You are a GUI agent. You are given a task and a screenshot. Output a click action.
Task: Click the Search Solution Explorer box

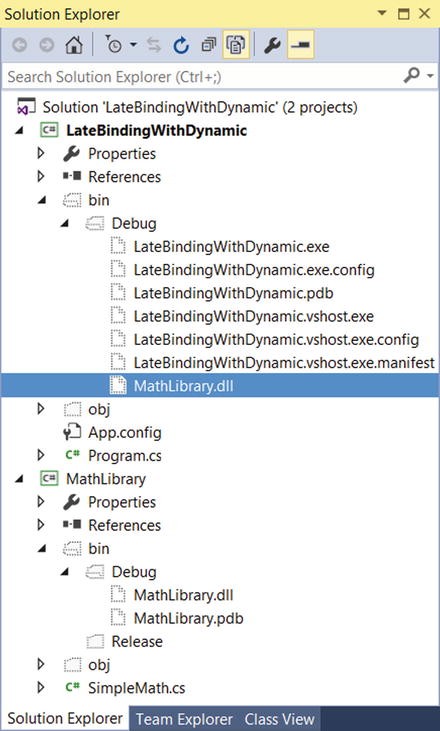[x=203, y=76]
